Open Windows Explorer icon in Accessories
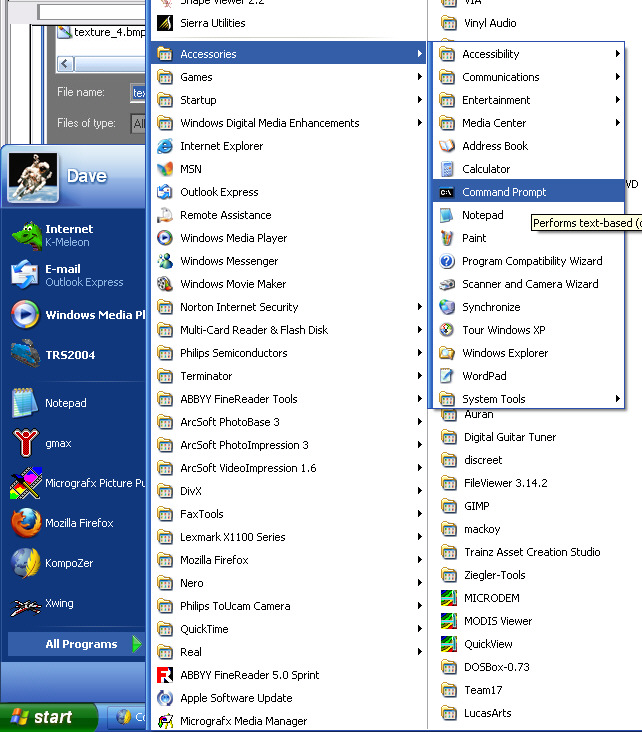Viewport: 642px width, 732px height. [x=447, y=353]
